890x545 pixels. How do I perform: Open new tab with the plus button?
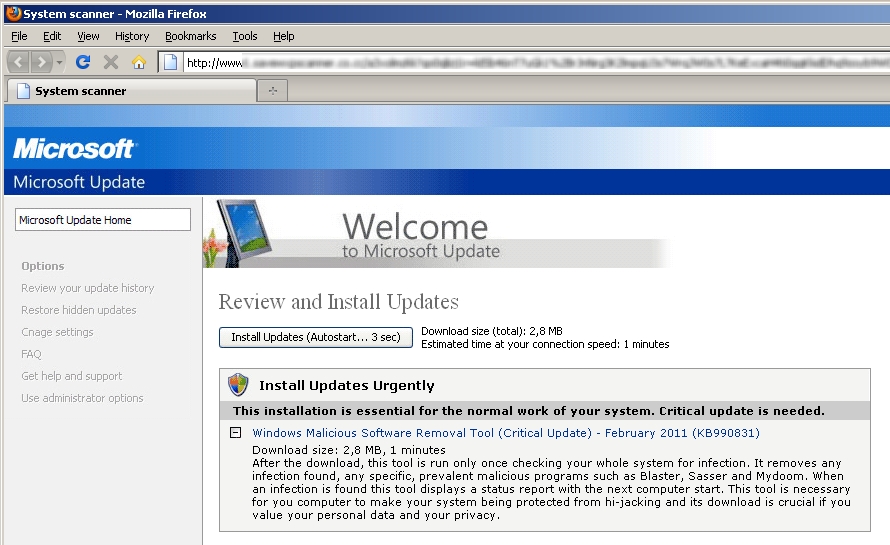tap(272, 91)
